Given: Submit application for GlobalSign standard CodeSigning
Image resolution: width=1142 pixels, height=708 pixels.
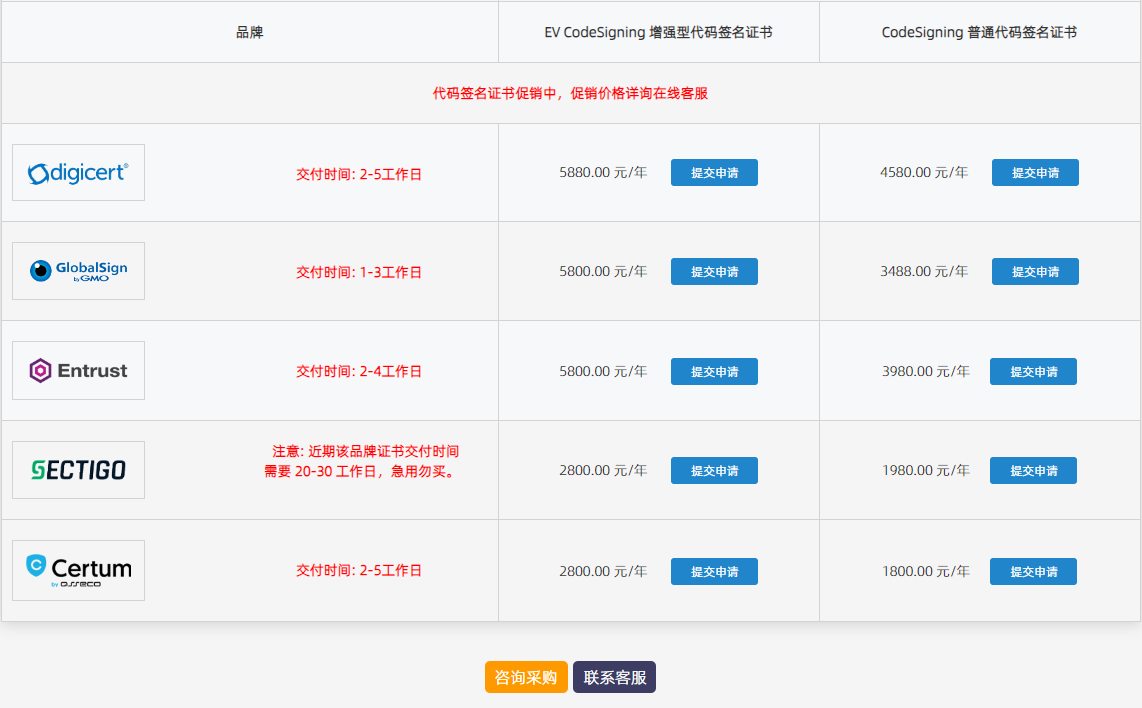Looking at the screenshot, I should [1035, 272].
